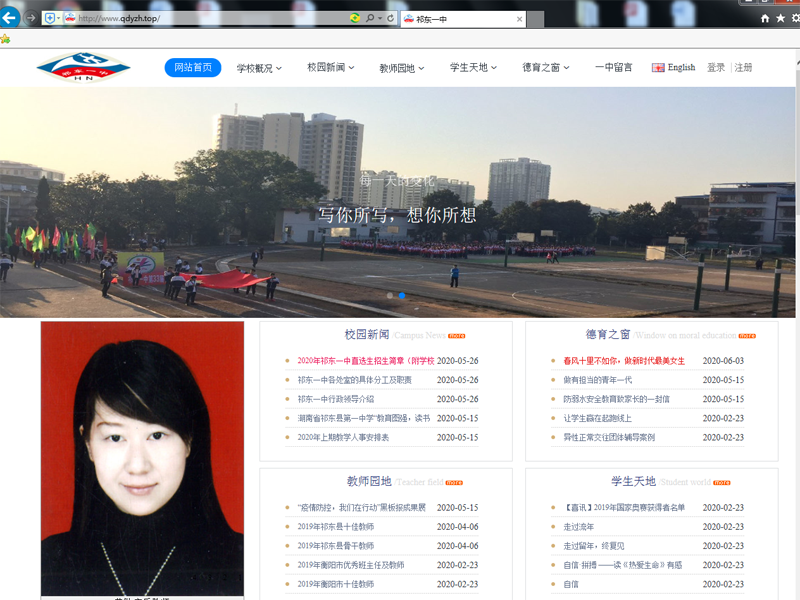This screenshot has height=600, width=800.
Task: Open 让学生赢在起跑线上 article
Action: click(x=597, y=418)
